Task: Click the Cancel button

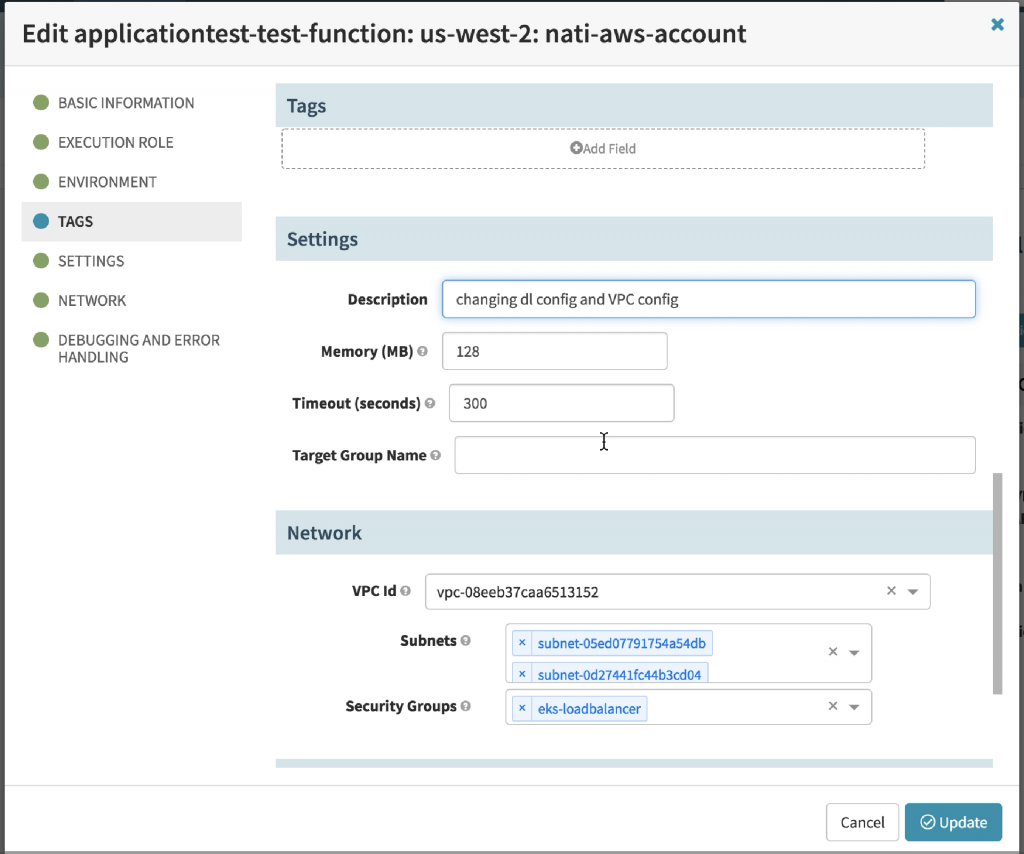Action: (x=862, y=822)
